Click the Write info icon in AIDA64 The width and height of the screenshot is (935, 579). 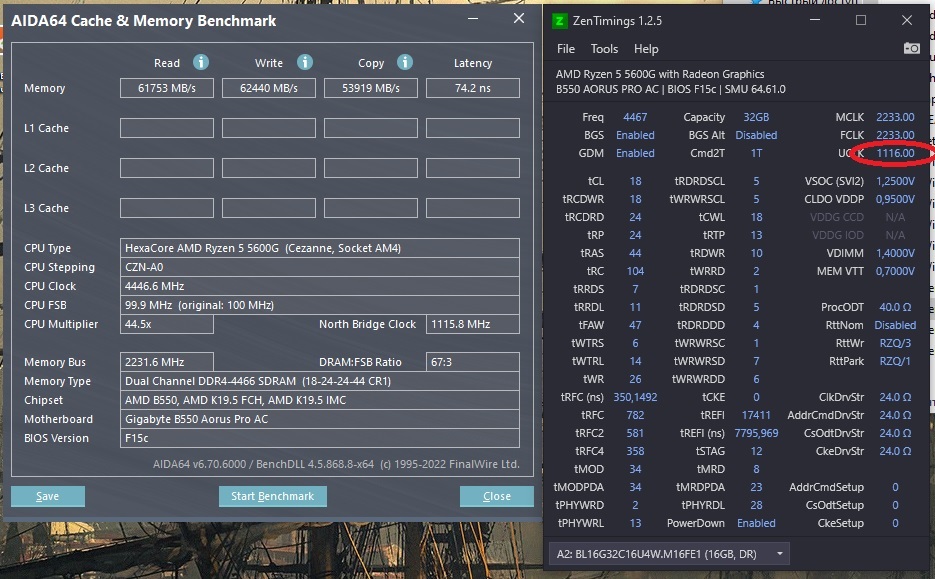tap(305, 62)
